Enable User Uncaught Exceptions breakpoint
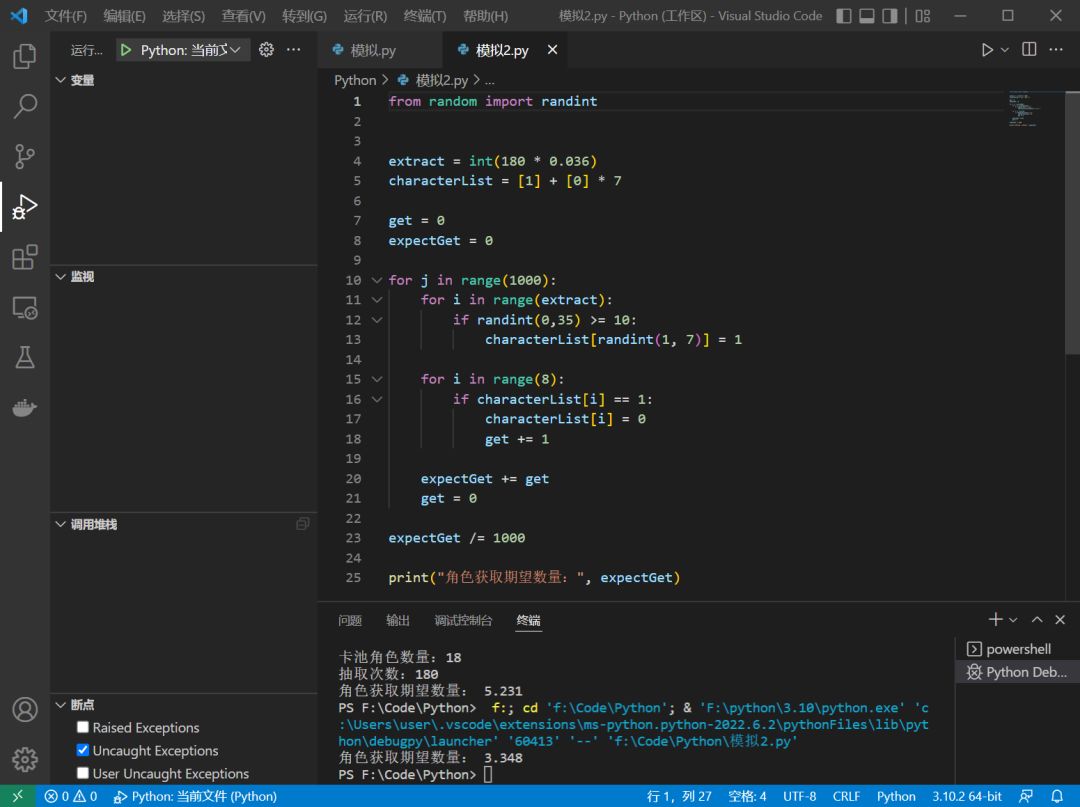 (83, 773)
